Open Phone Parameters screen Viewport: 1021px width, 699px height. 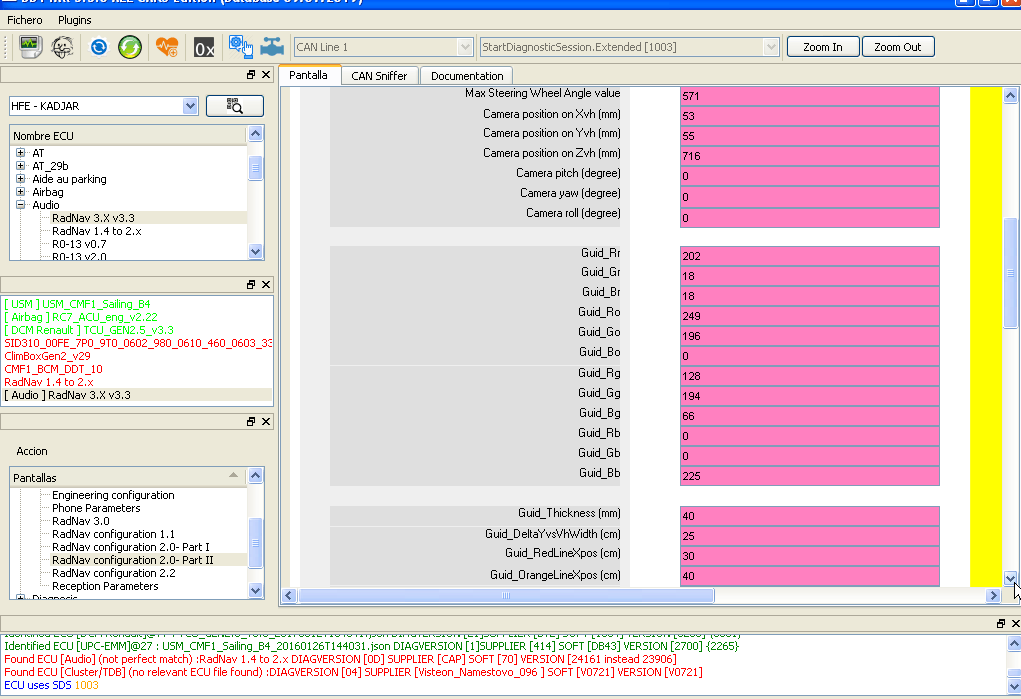[x=96, y=508]
